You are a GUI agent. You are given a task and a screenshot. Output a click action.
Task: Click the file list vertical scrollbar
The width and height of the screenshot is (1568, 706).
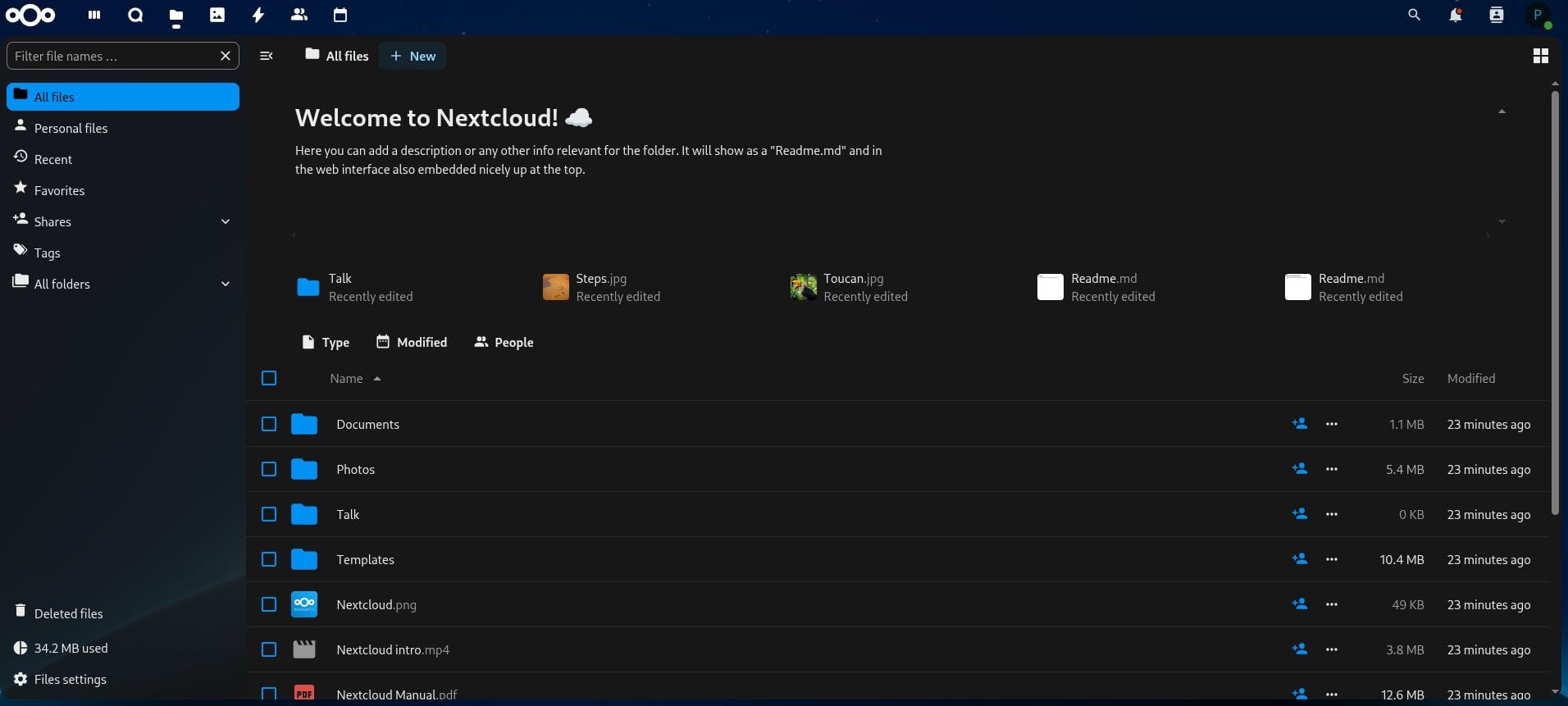click(1555, 303)
